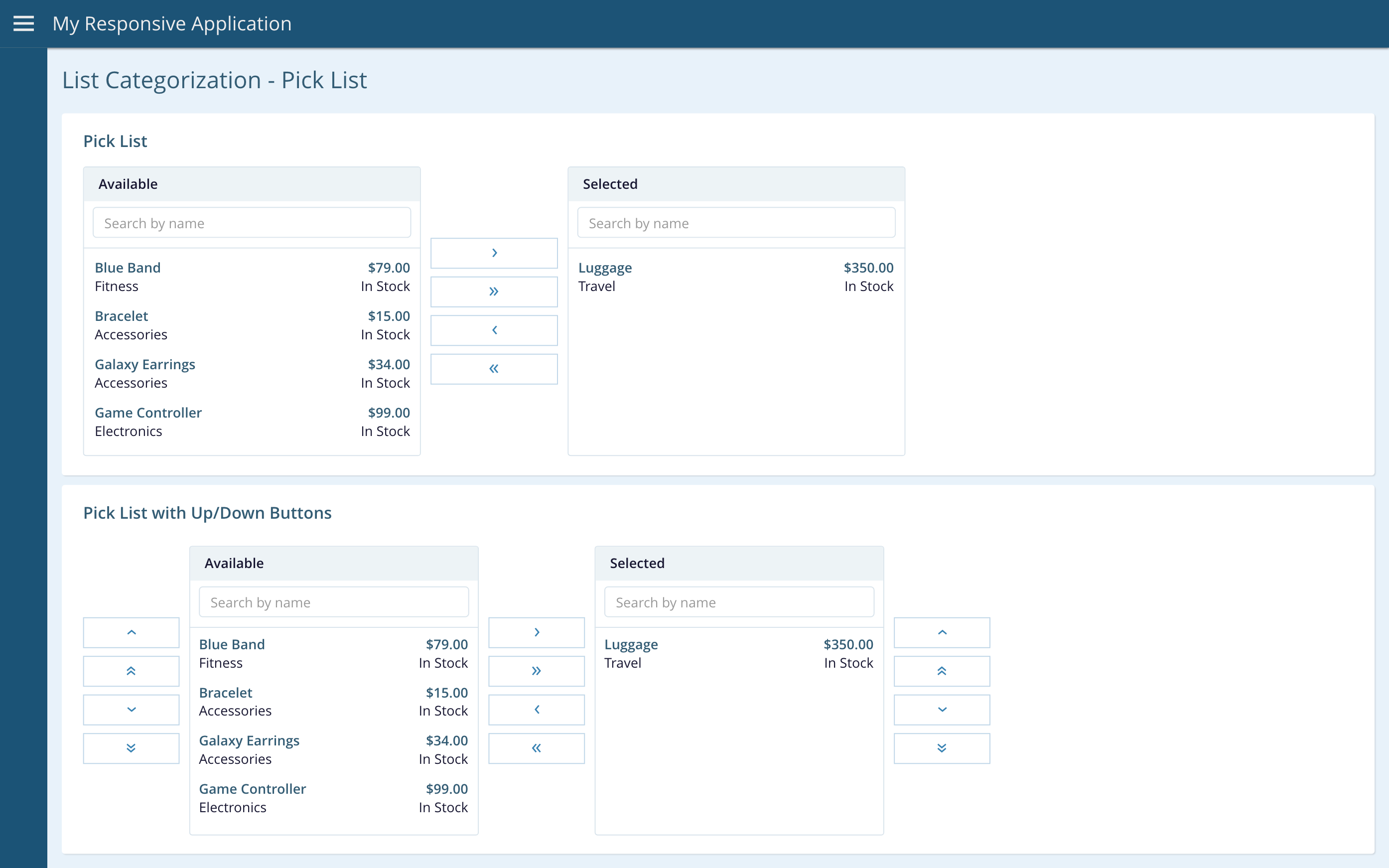Click move-left arrow in Up/Down Pick List
The height and width of the screenshot is (868, 1389).
[x=536, y=710]
